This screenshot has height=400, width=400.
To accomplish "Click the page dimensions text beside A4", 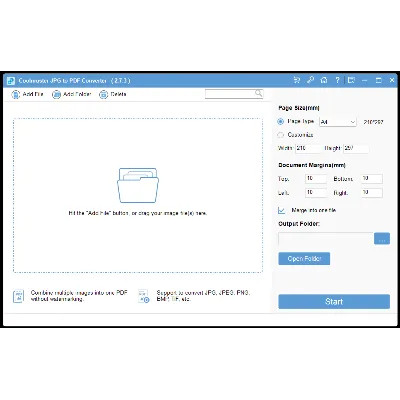I will click(373, 122).
